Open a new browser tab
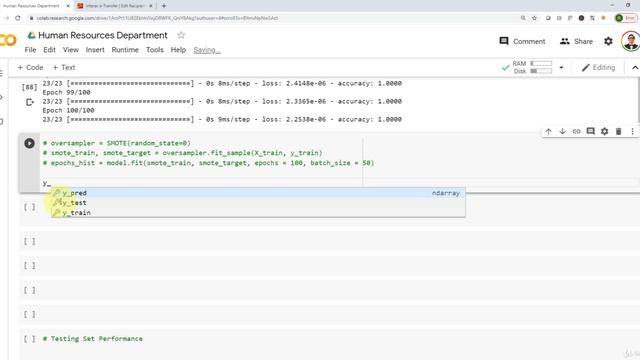The image size is (640, 360). pos(164,6)
